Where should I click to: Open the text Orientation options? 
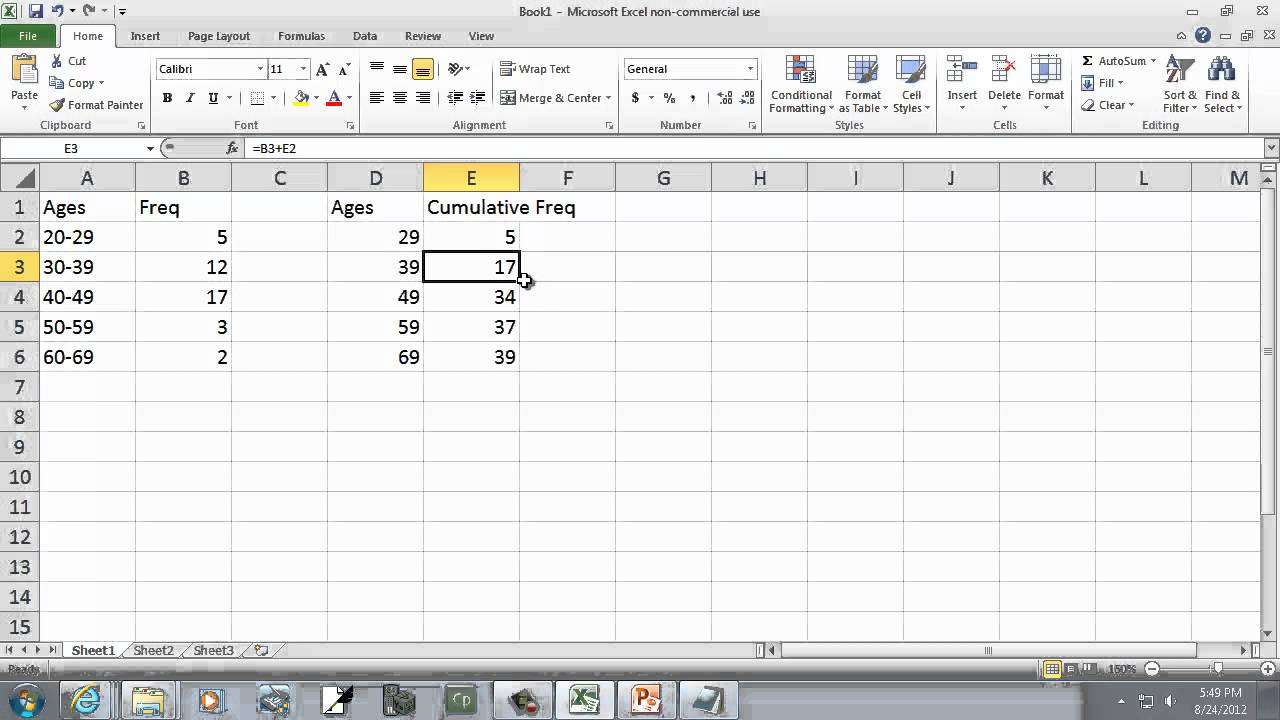459,69
